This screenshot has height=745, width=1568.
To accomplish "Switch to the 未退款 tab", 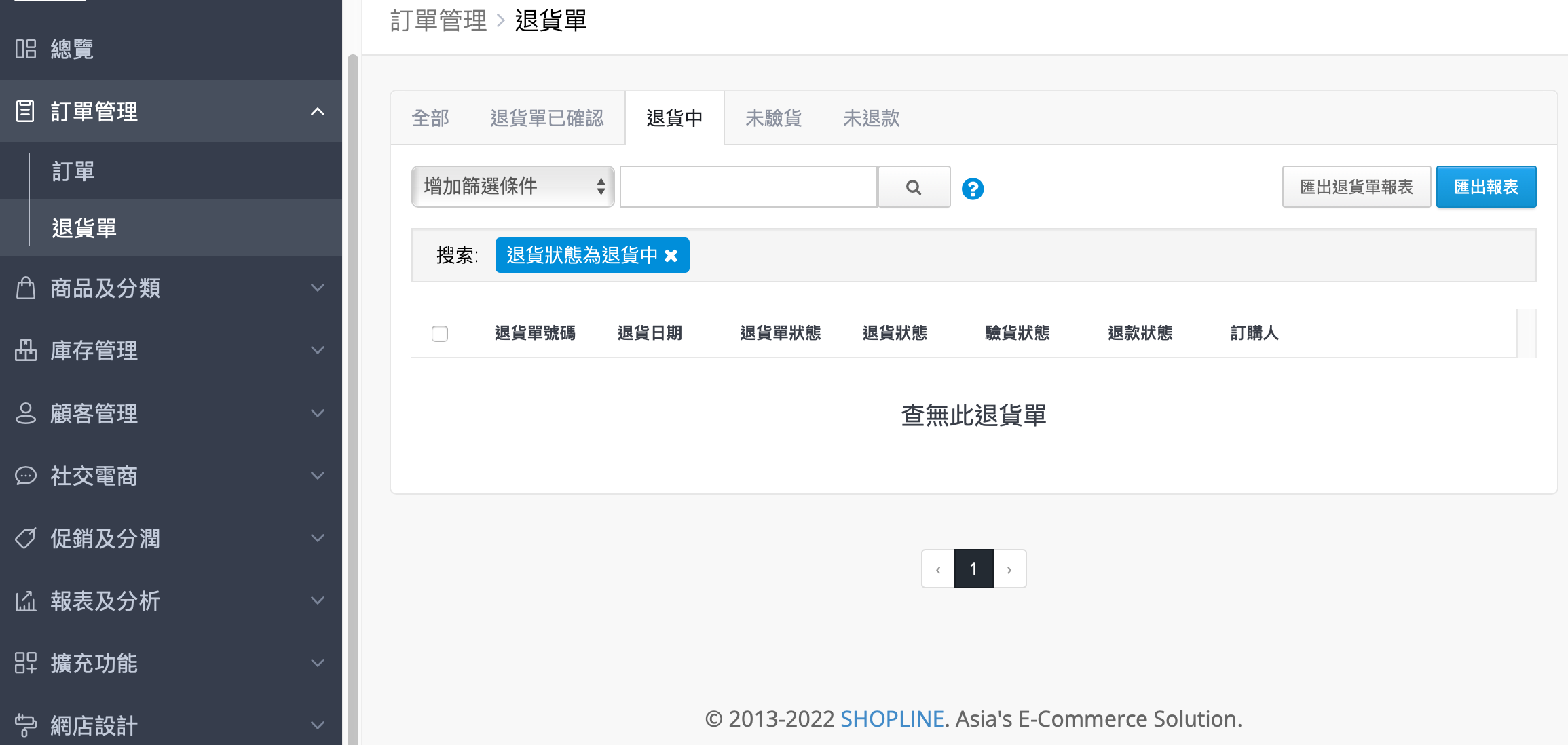I will (871, 118).
